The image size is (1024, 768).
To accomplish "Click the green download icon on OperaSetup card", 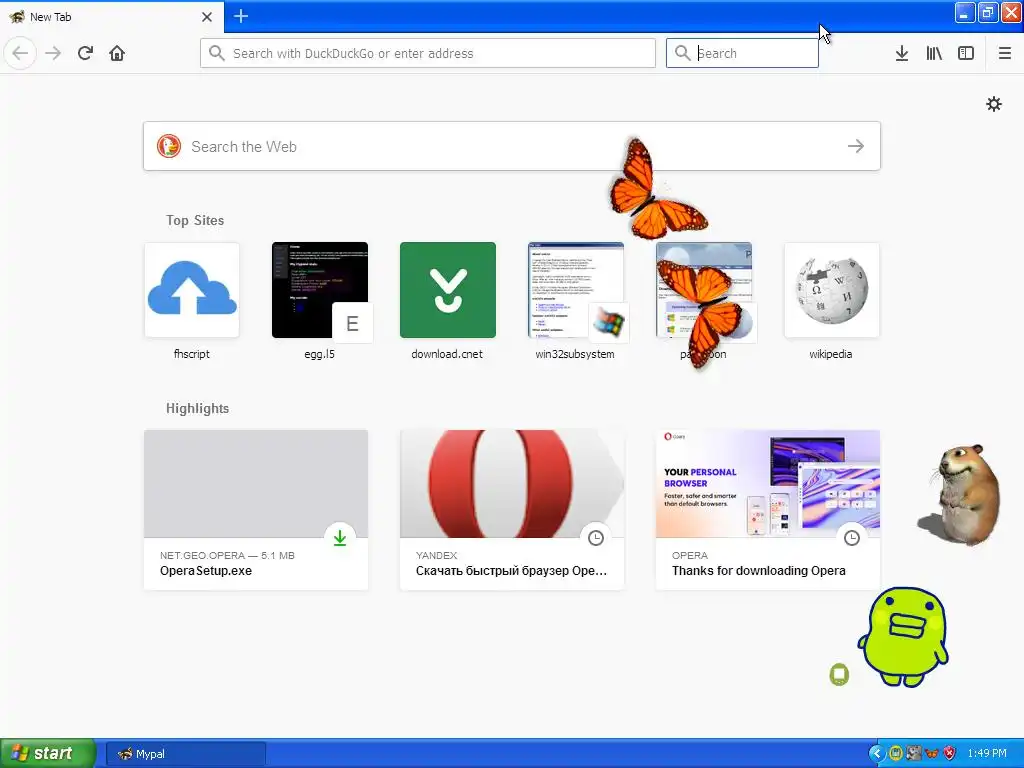I will click(x=340, y=537).
